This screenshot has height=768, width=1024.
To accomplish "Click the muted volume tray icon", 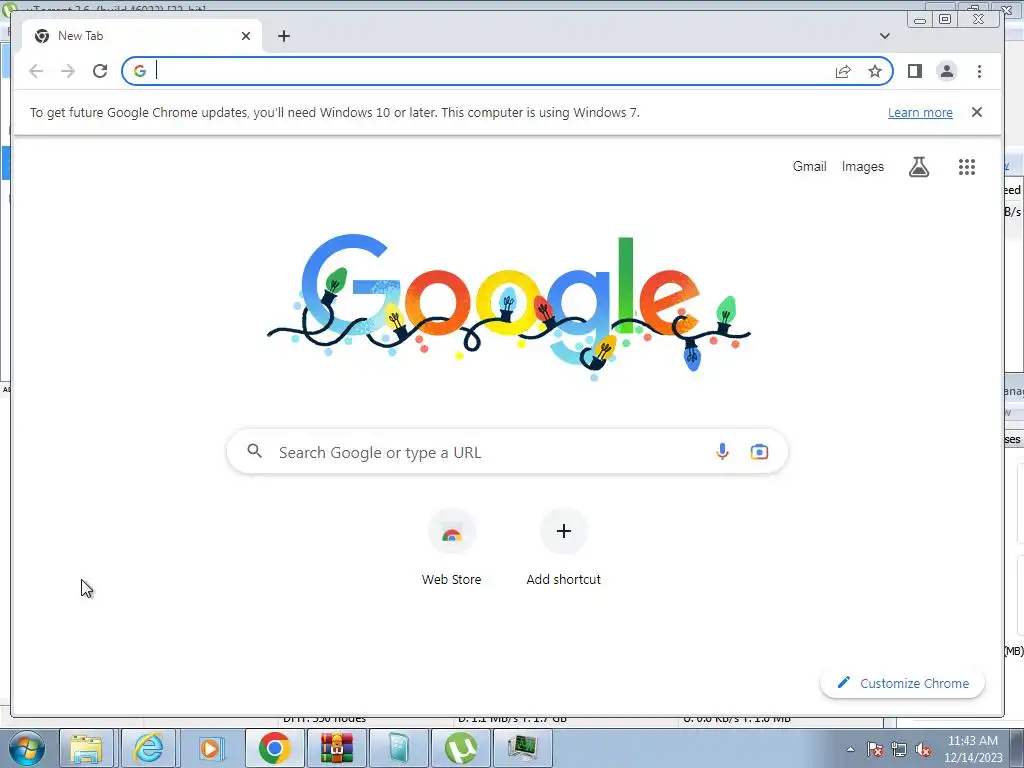I will pos(923,749).
